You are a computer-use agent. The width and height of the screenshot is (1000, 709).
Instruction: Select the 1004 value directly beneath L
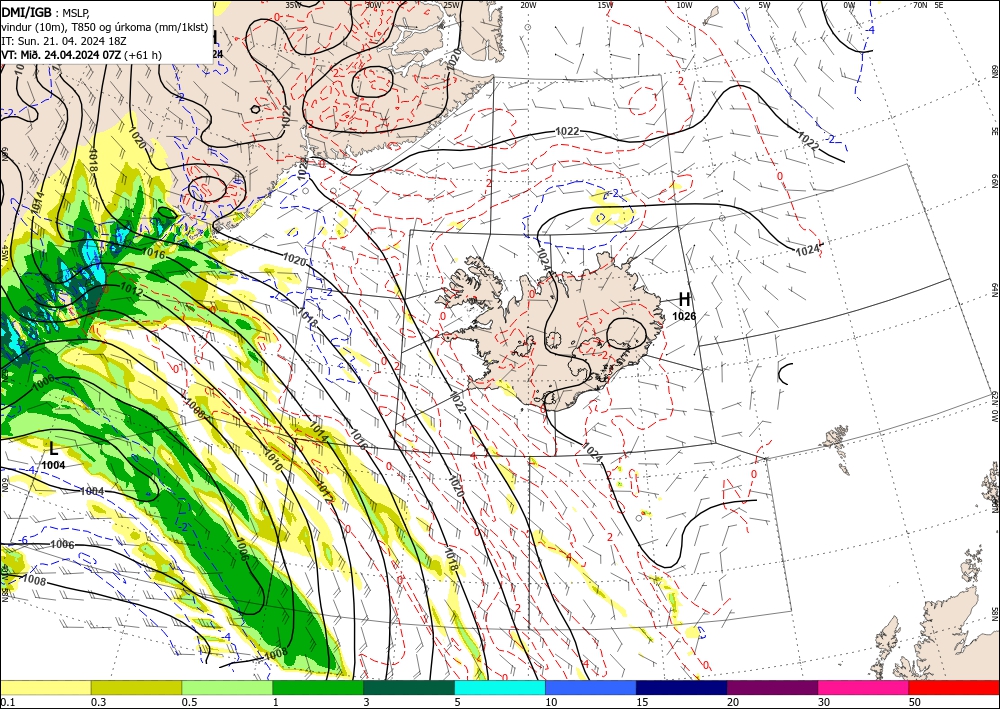pos(54,465)
